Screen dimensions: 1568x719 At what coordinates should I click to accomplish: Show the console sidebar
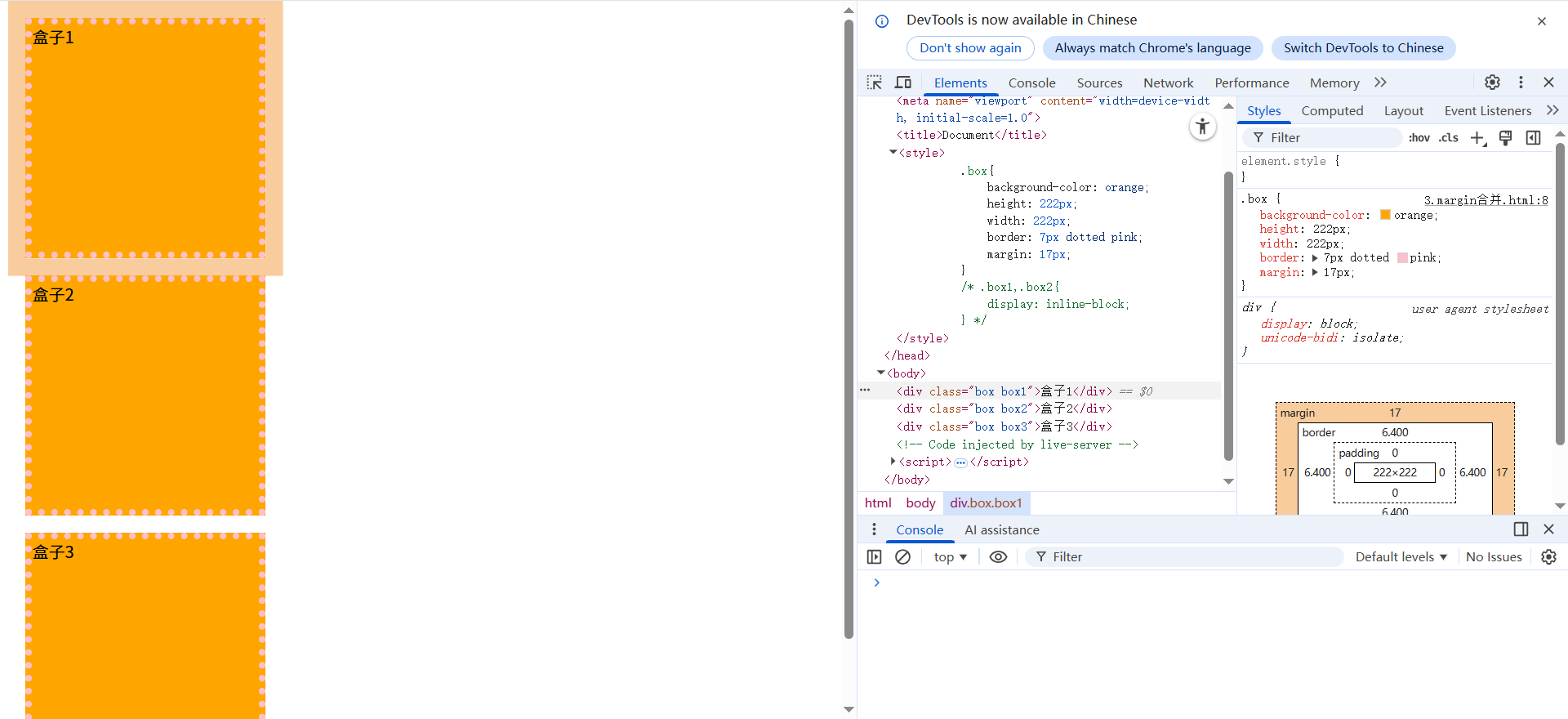(x=874, y=557)
